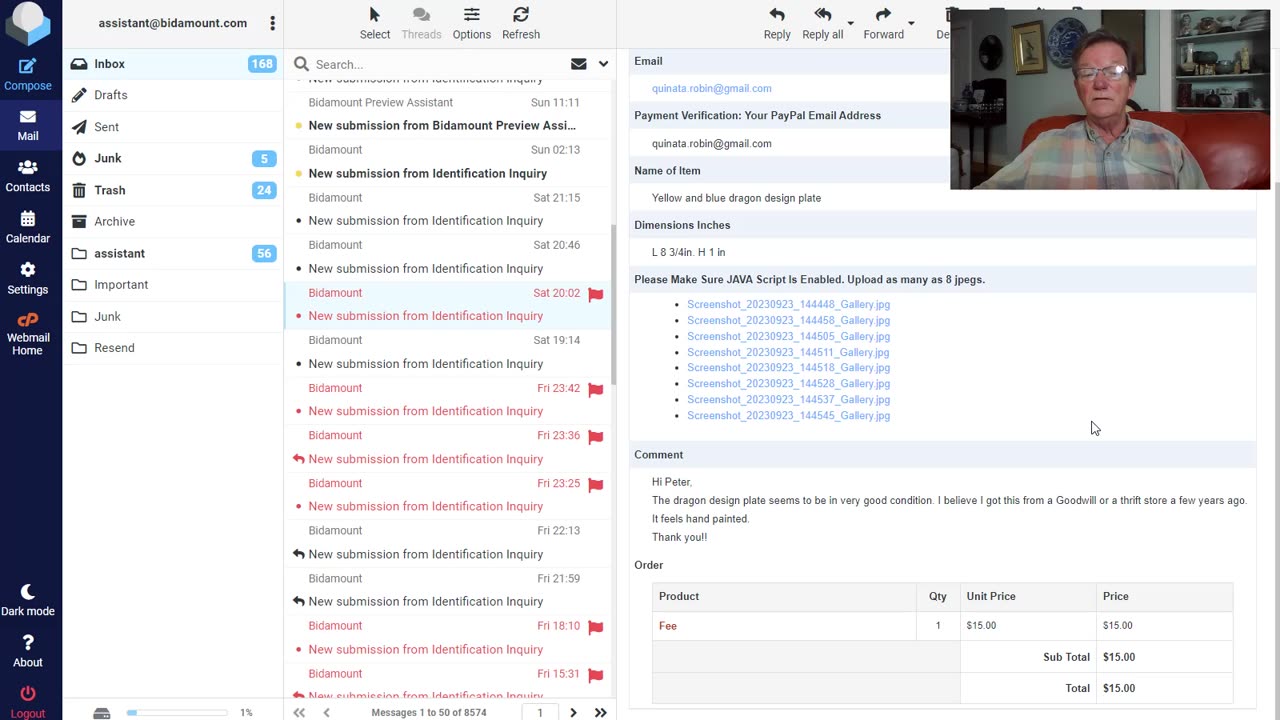1280x720 pixels.
Task: Open the Fri 21:59 replied message
Action: pyautogui.click(x=447, y=590)
